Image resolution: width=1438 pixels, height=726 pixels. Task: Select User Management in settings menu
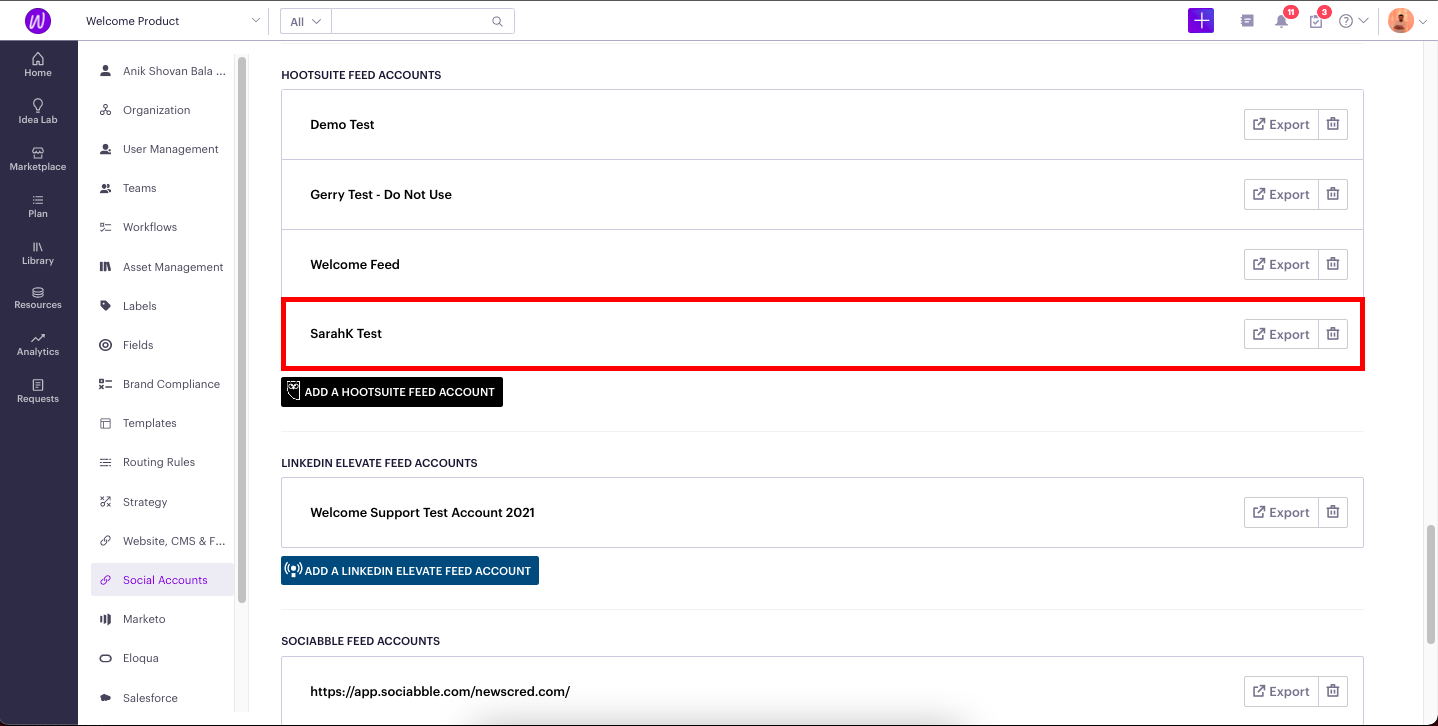click(162, 149)
